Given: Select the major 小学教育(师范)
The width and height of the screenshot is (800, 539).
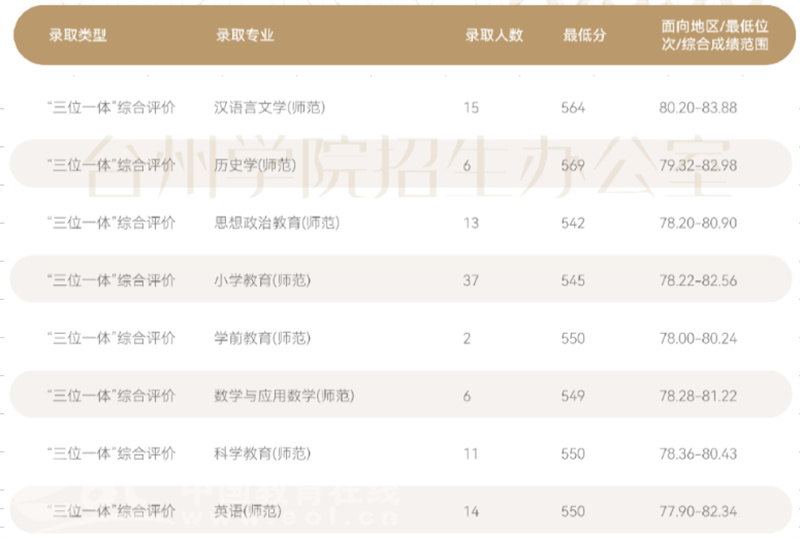Looking at the screenshot, I should point(262,280).
